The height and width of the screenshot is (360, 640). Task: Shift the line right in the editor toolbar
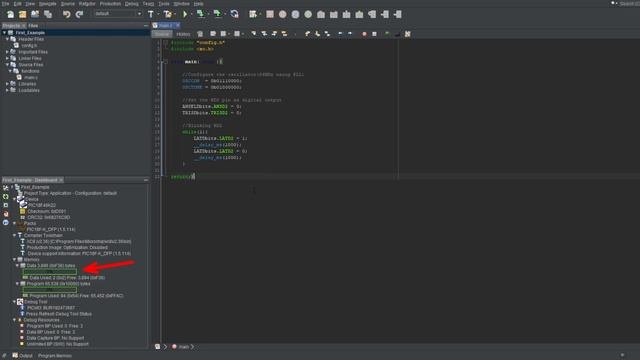click(x=350, y=34)
